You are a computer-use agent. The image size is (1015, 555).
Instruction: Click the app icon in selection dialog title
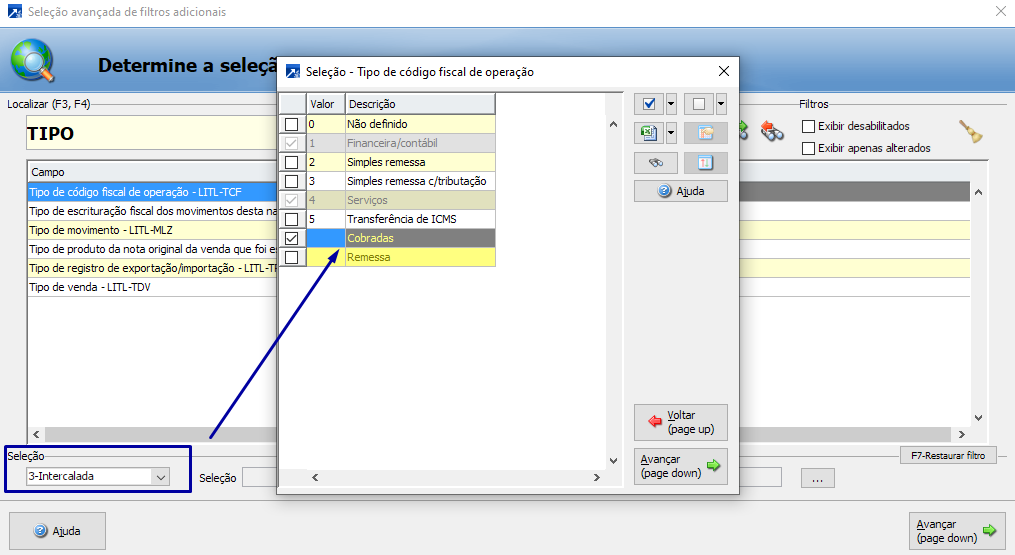293,72
